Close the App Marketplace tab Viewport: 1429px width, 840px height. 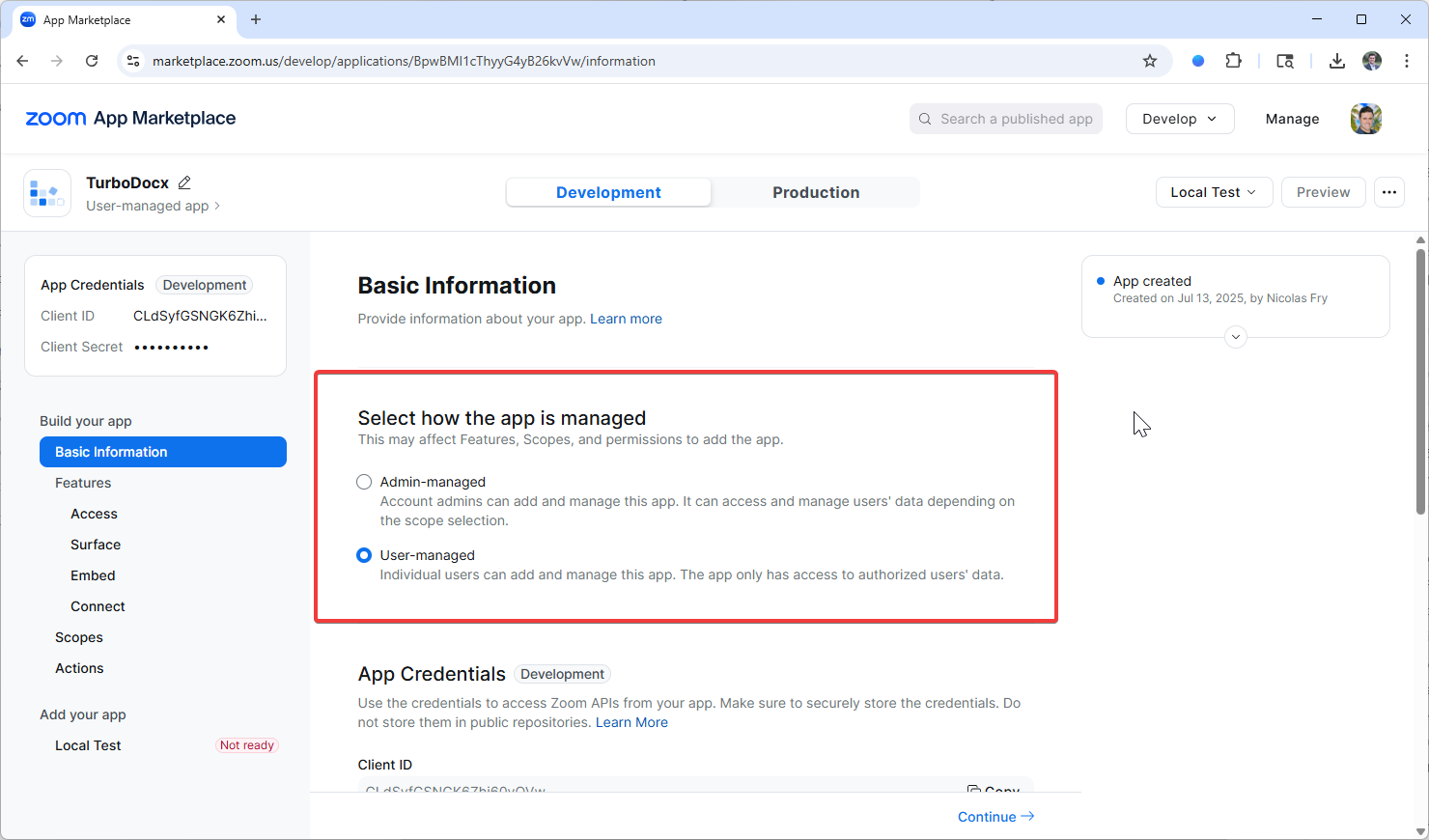[x=221, y=19]
